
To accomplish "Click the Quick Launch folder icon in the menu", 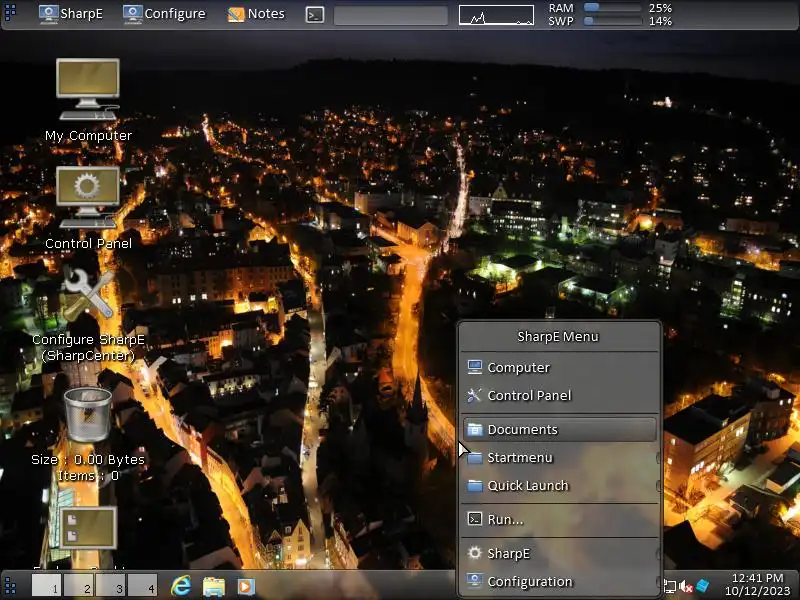I will (475, 485).
